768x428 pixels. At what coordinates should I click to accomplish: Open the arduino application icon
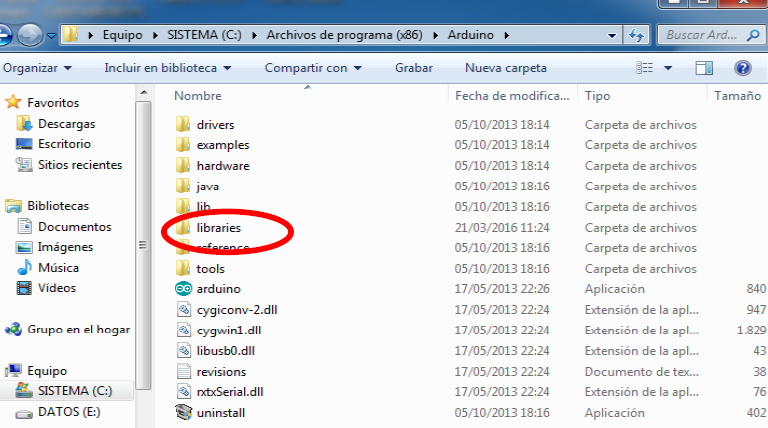pyautogui.click(x=182, y=289)
